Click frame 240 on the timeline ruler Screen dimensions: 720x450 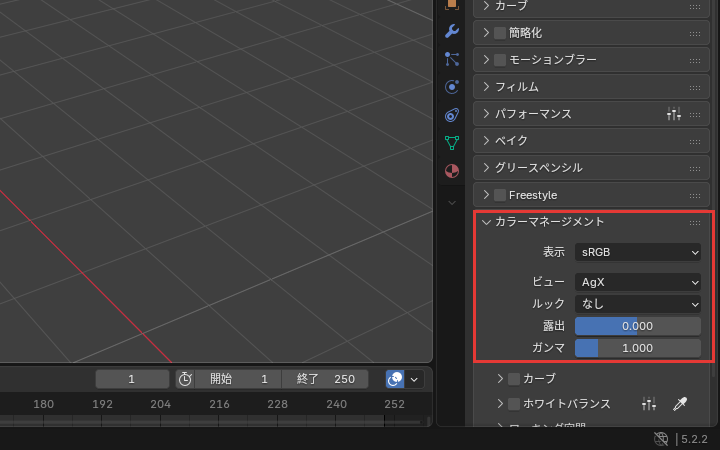[337, 404]
